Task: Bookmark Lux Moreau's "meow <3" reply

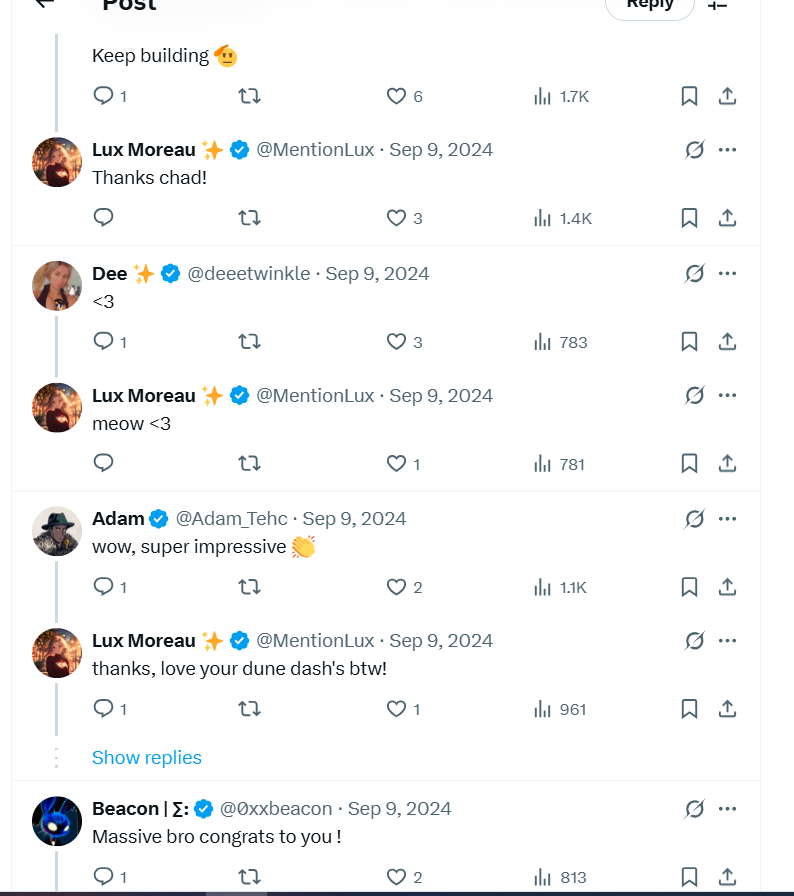Action: click(689, 464)
